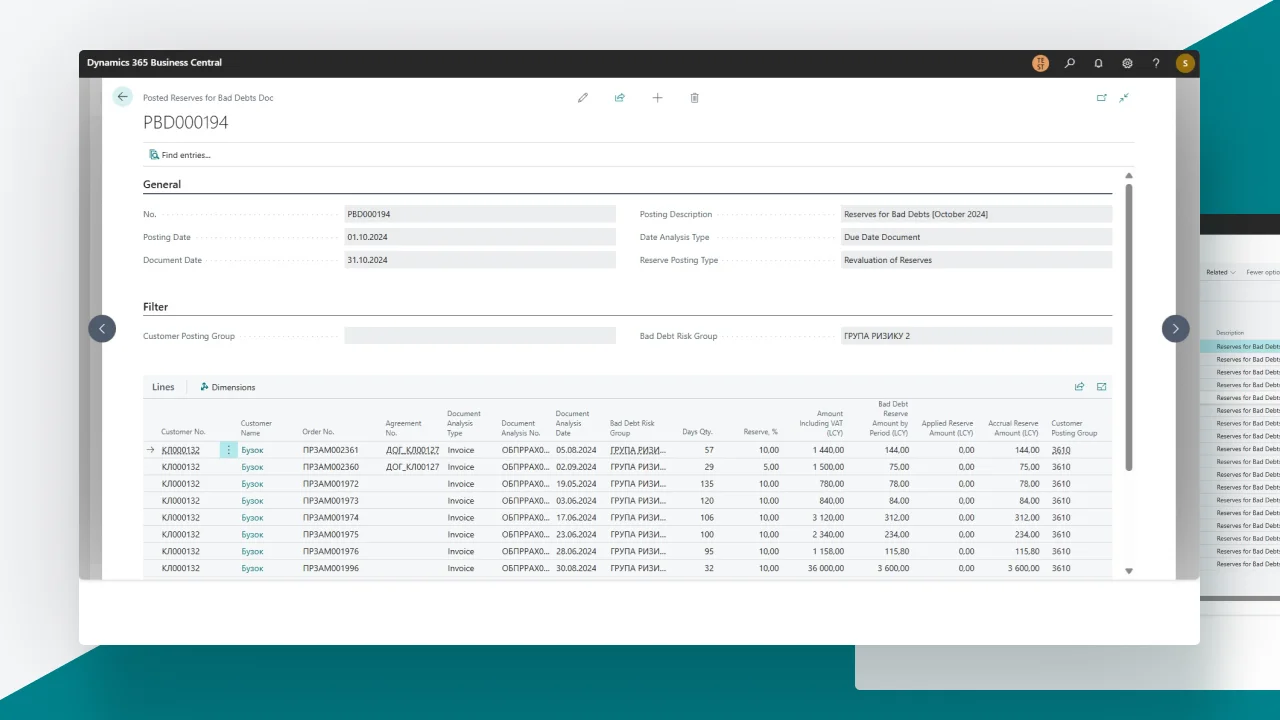Image resolution: width=1280 pixels, height=720 pixels.
Task: Switch to the Lines tab
Action: (x=163, y=387)
